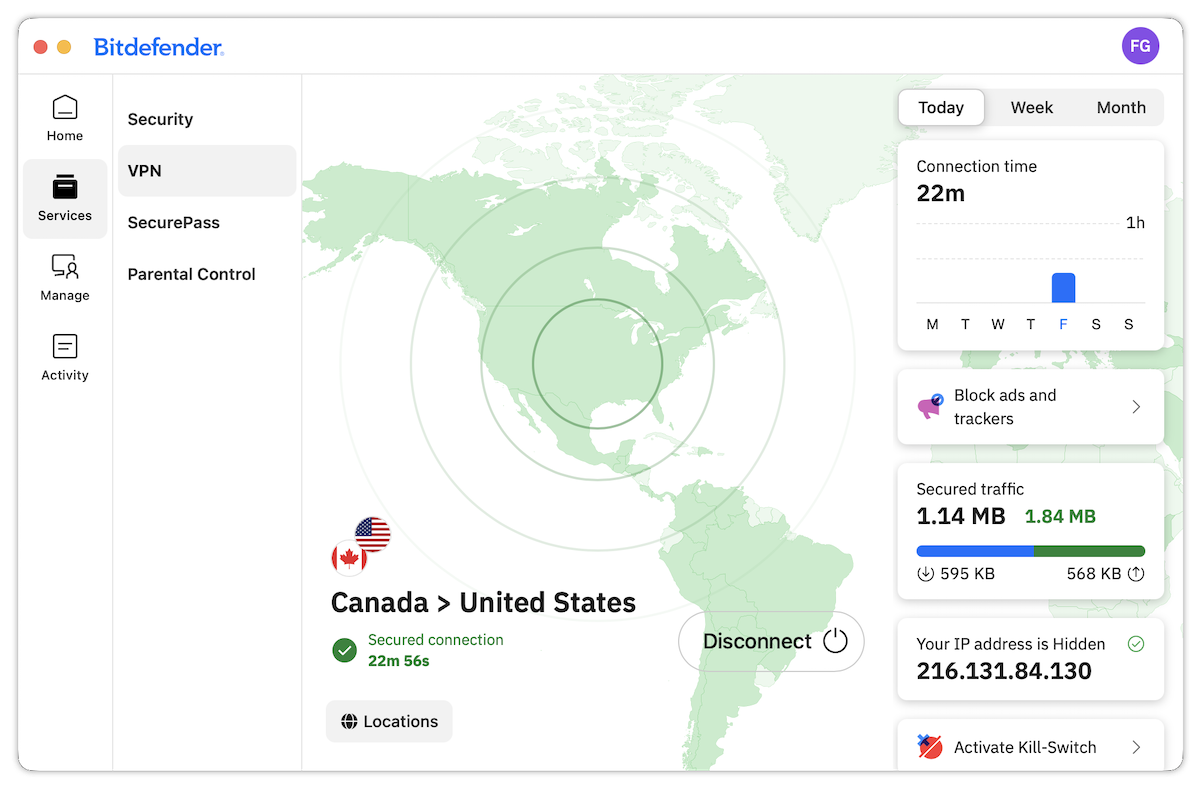The height and width of the screenshot is (790, 1200).
Task: Click the yellow minimize window button
Action: coord(64,47)
